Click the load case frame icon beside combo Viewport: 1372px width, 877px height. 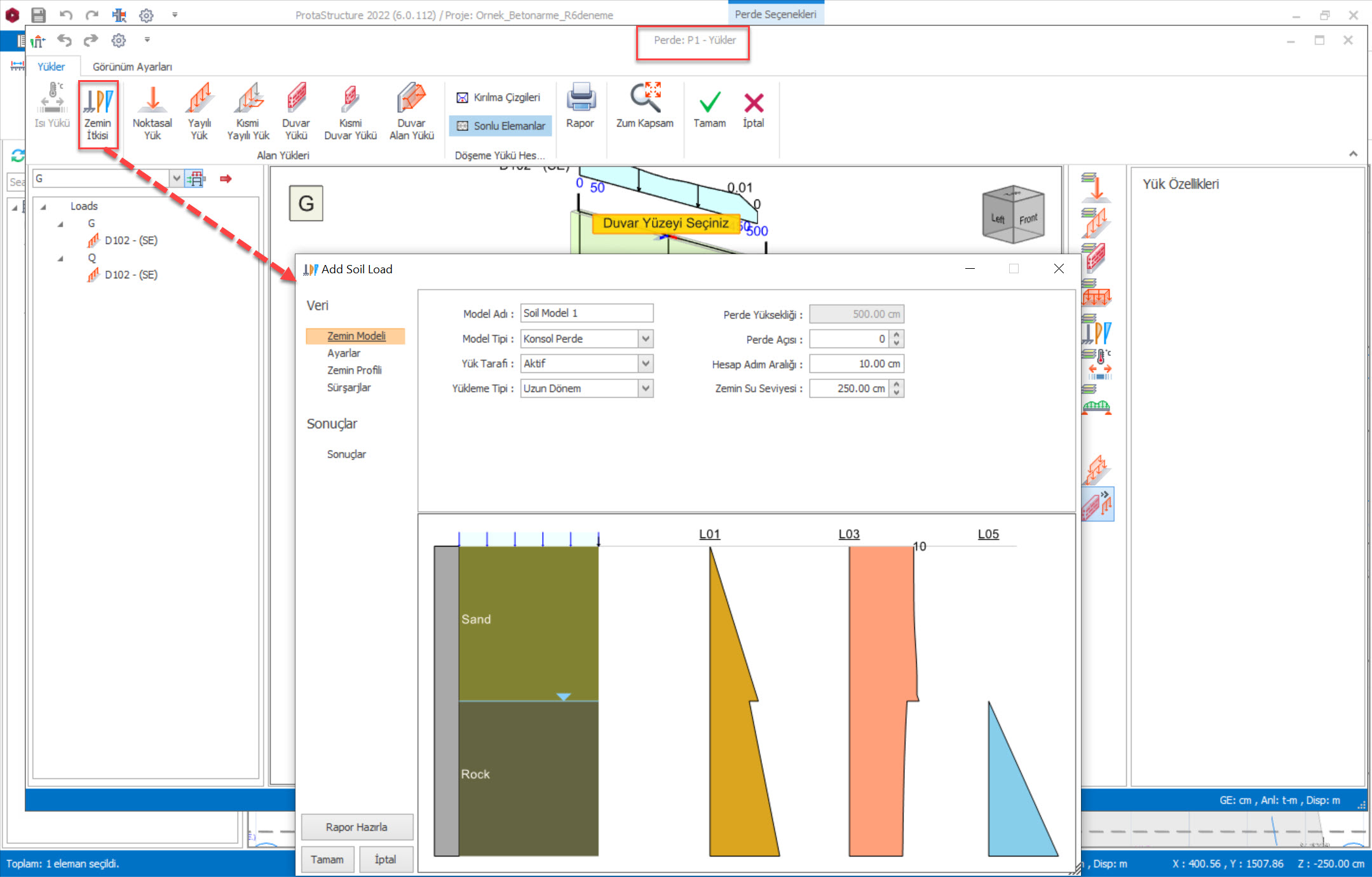click(196, 179)
